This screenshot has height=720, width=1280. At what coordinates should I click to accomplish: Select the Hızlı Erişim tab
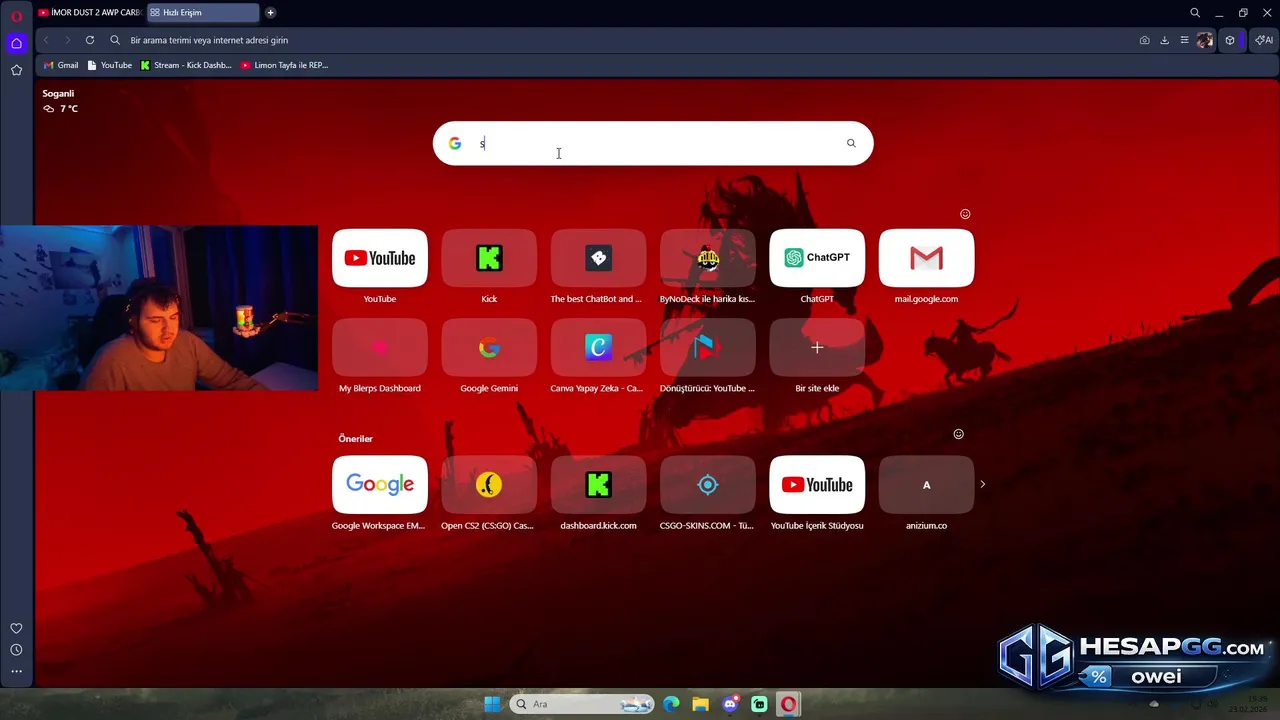point(203,13)
